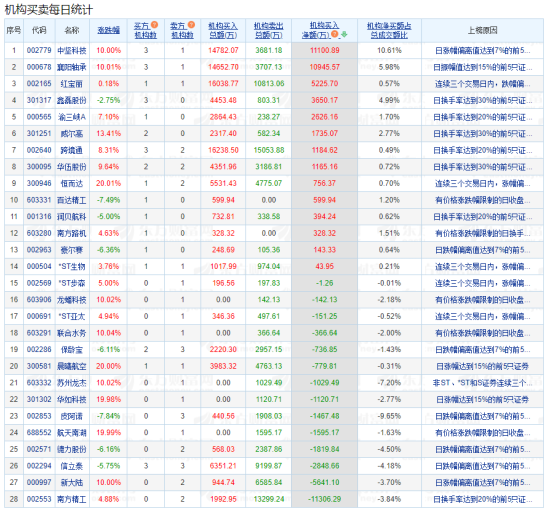Select the -9.65% ratio cell
The width and height of the screenshot is (550, 517).
(x=389, y=416)
